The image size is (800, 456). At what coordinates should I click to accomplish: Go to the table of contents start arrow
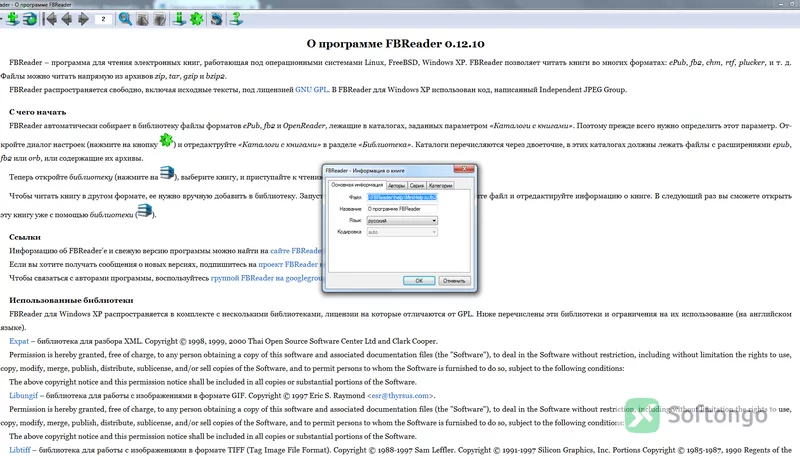(50, 19)
